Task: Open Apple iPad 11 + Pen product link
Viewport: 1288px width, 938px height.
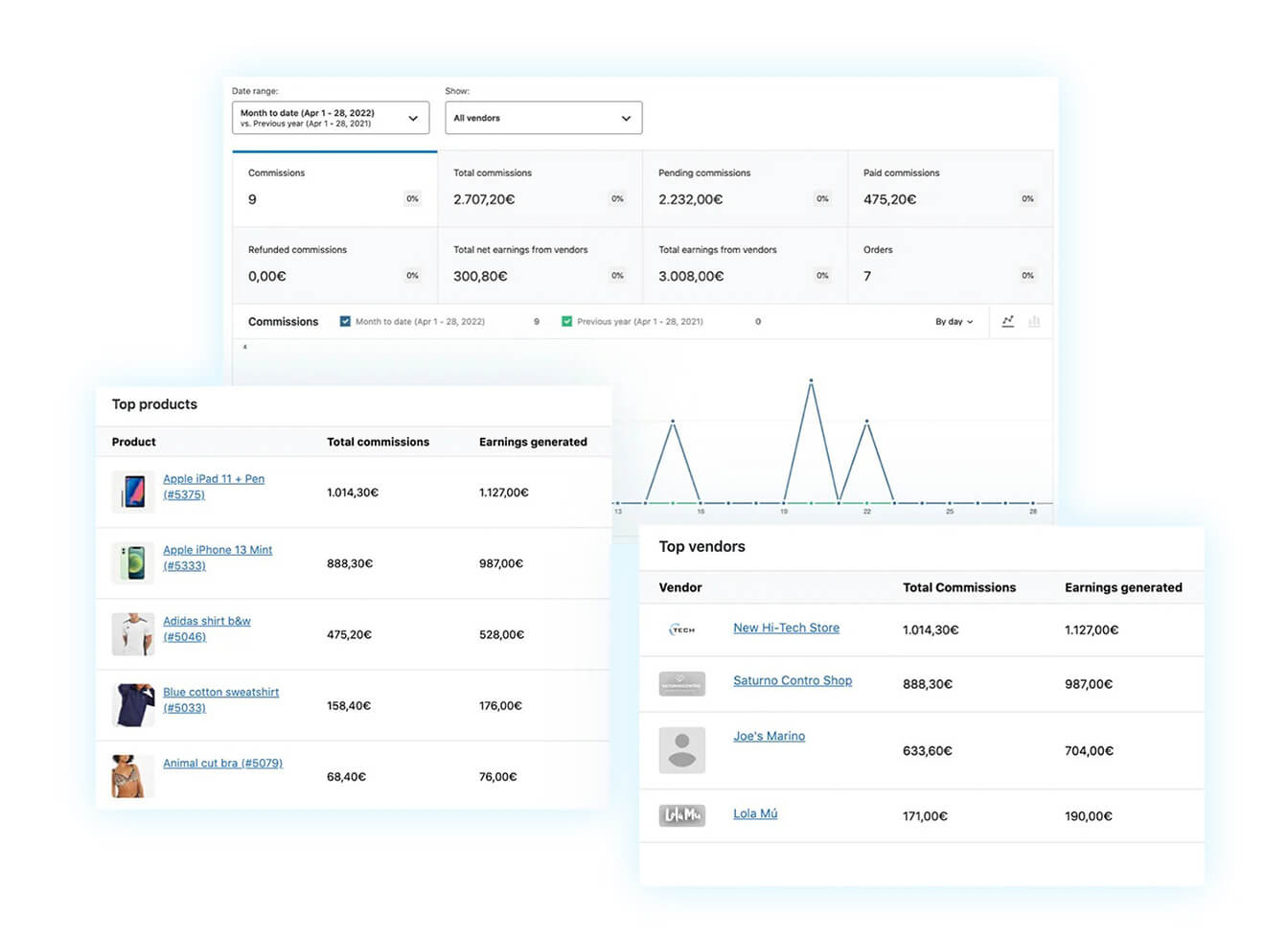Action: 214,487
